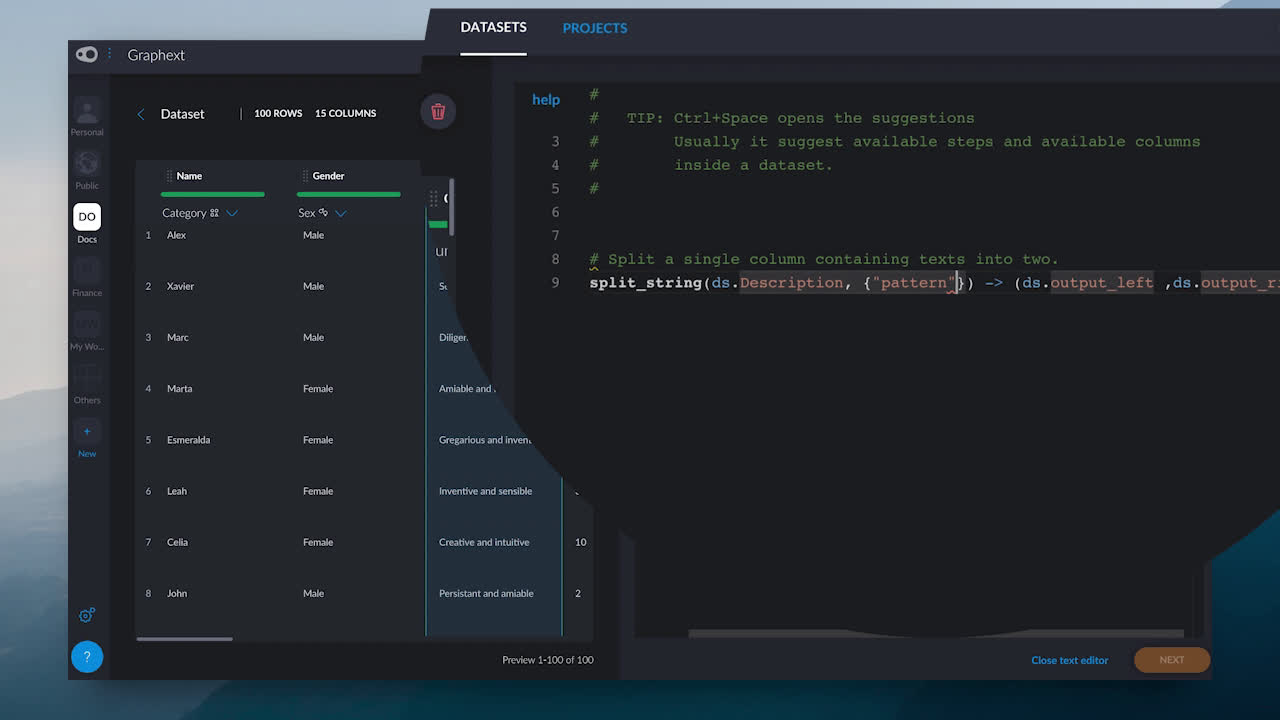Click the Graphext title text
The width and height of the screenshot is (1280, 720).
pyautogui.click(x=156, y=55)
